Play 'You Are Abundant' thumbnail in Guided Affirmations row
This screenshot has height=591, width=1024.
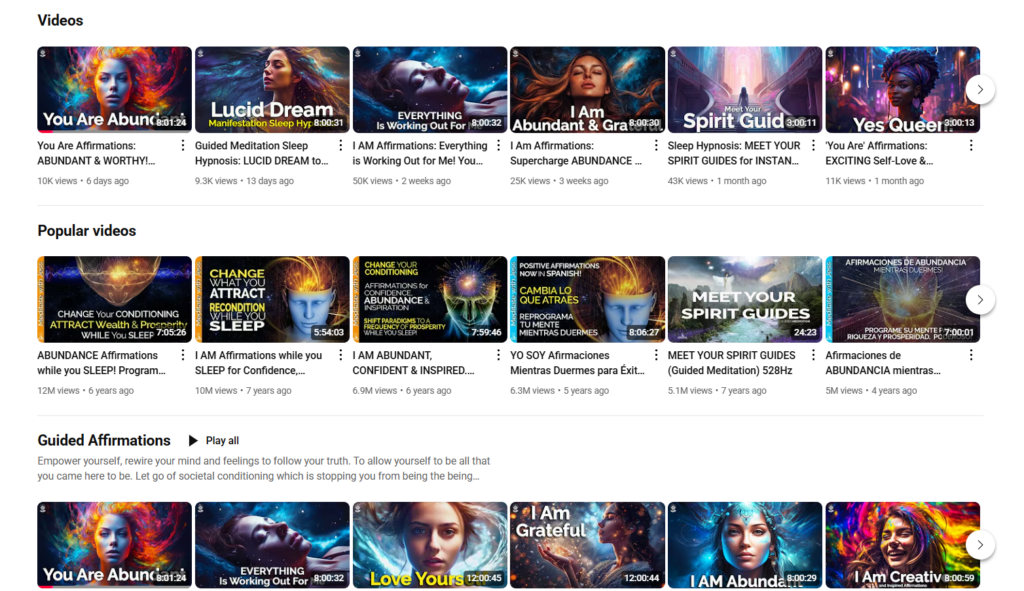pos(114,545)
